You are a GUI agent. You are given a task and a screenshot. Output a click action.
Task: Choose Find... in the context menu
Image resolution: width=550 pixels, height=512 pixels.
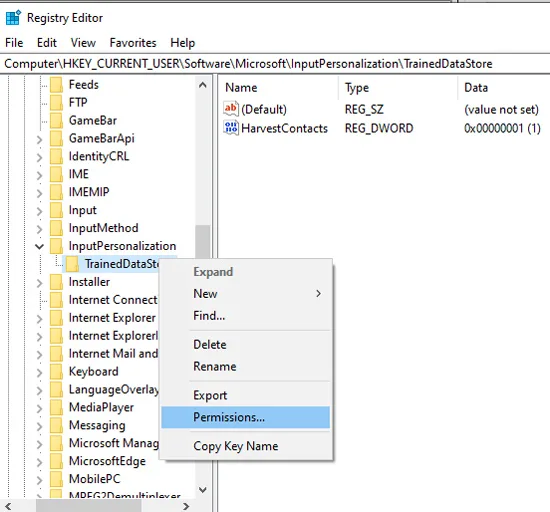246,316
